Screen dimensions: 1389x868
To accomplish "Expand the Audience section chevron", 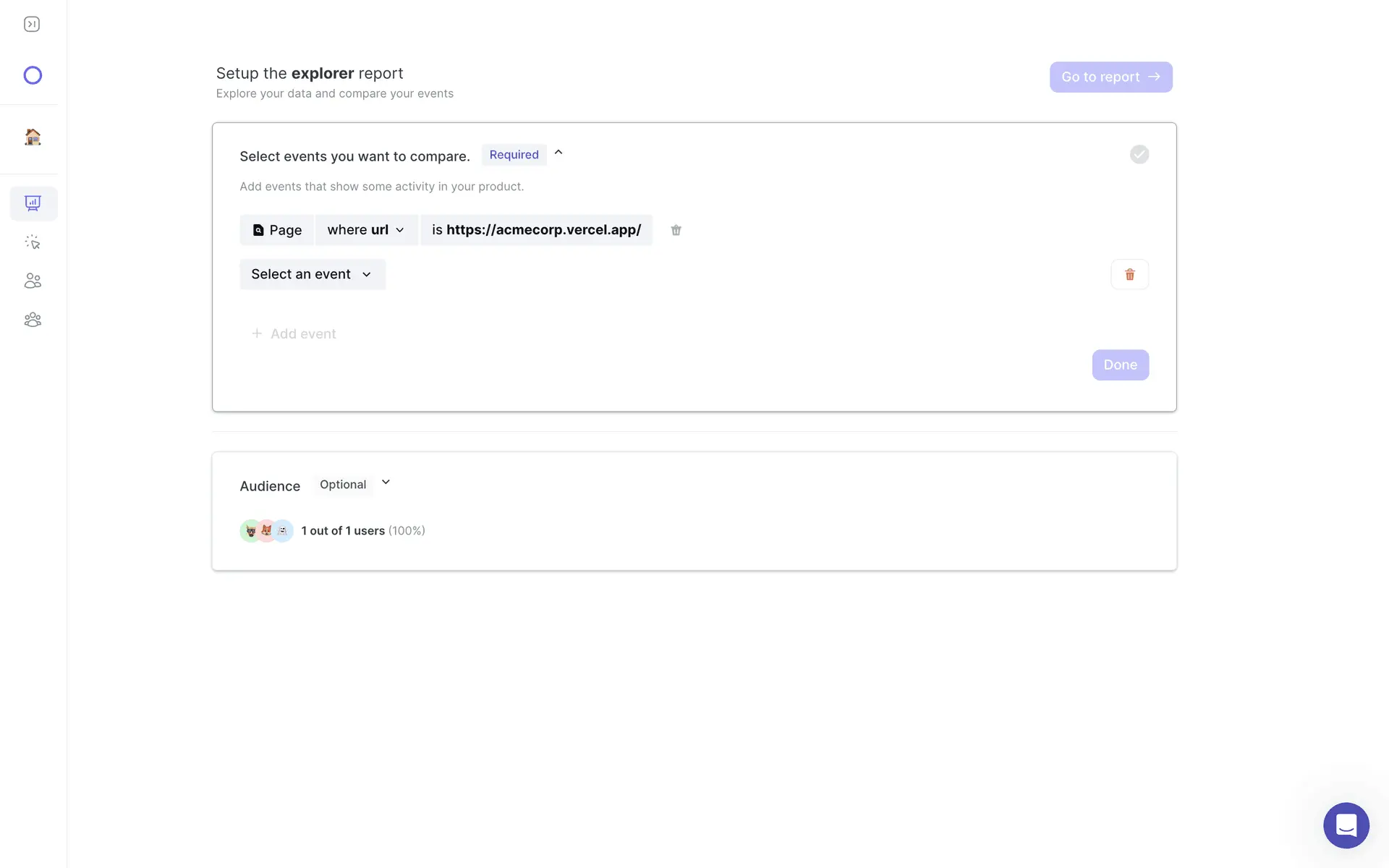I will [x=386, y=482].
